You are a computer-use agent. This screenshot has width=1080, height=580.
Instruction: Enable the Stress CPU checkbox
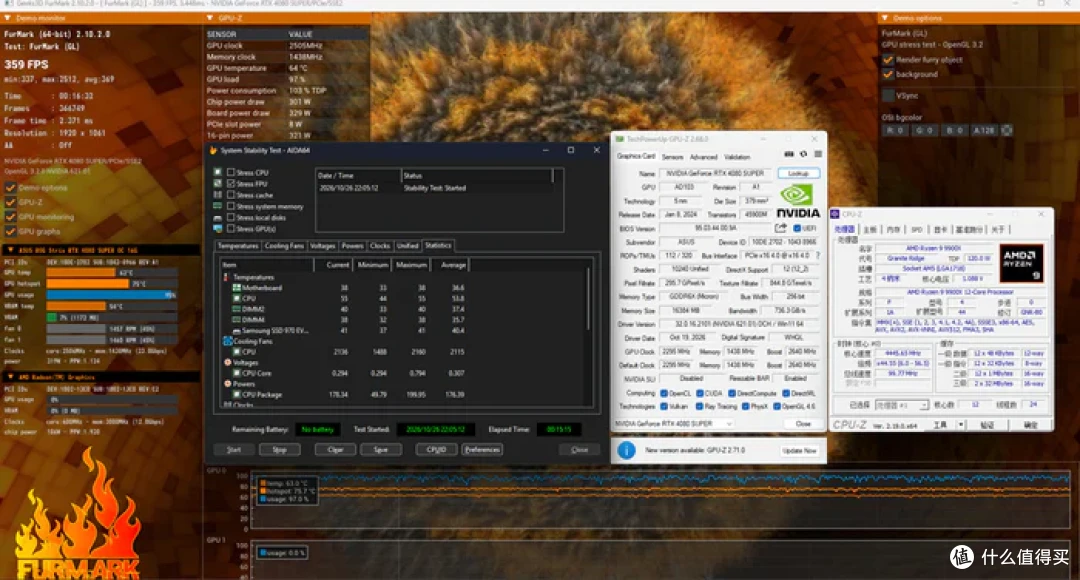(x=231, y=172)
